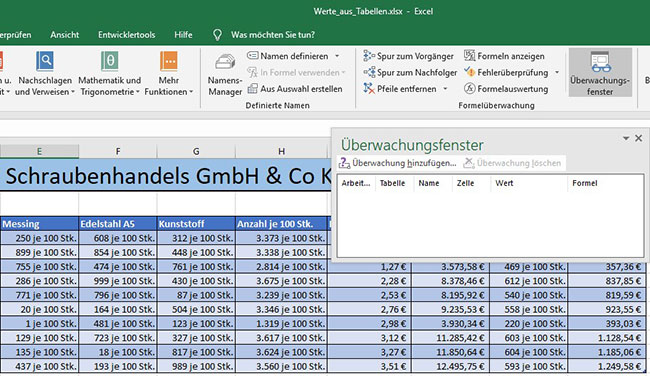Open Überwachungsfenster pane options dropdown
The height and width of the screenshot is (376, 650).
pyautogui.click(x=626, y=138)
